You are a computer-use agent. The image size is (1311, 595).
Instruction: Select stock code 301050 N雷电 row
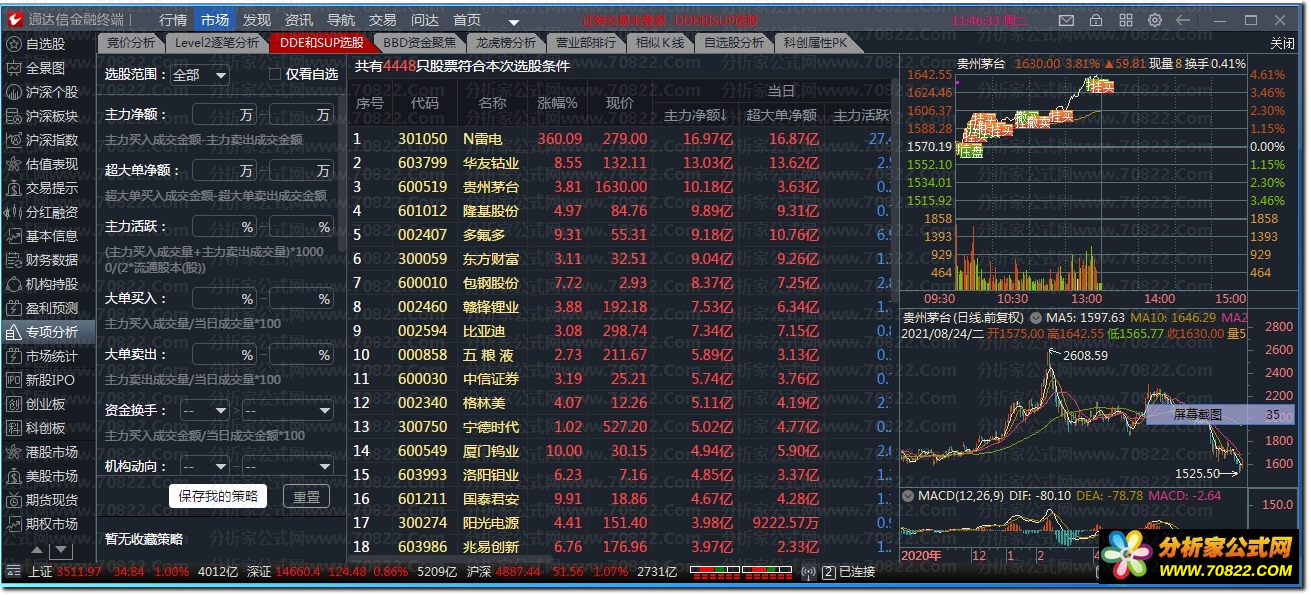pyautogui.click(x=621, y=139)
